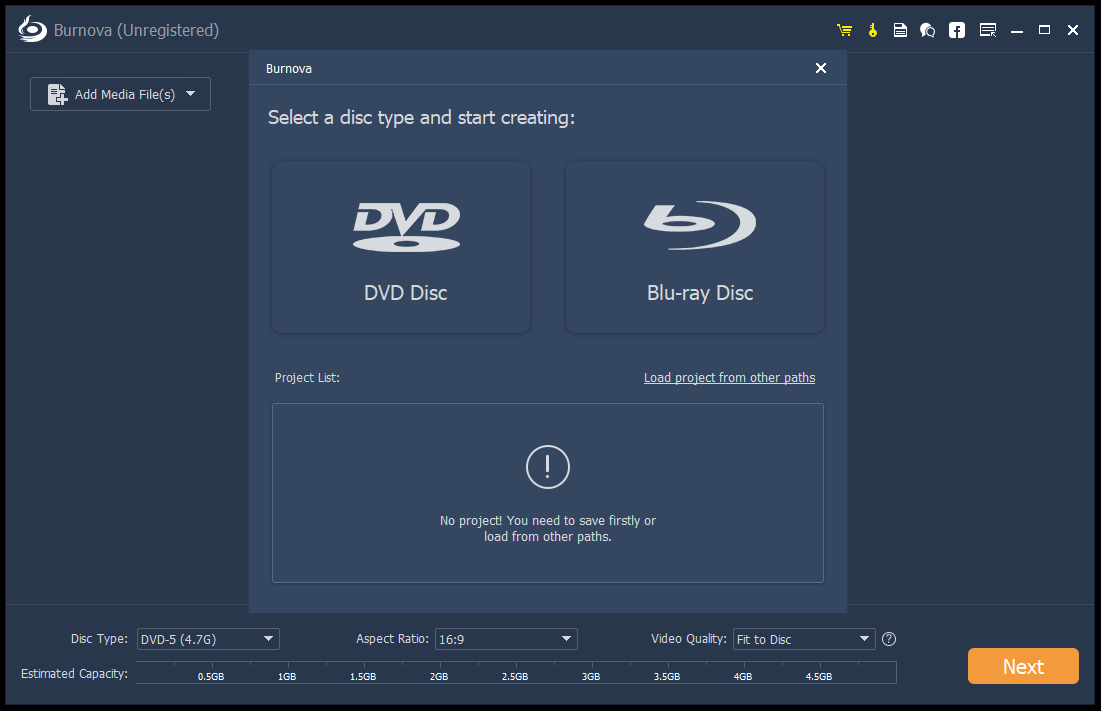Screen dimensions: 1101x711
Task: Click the "Project List:" label
Action: (x=307, y=378)
